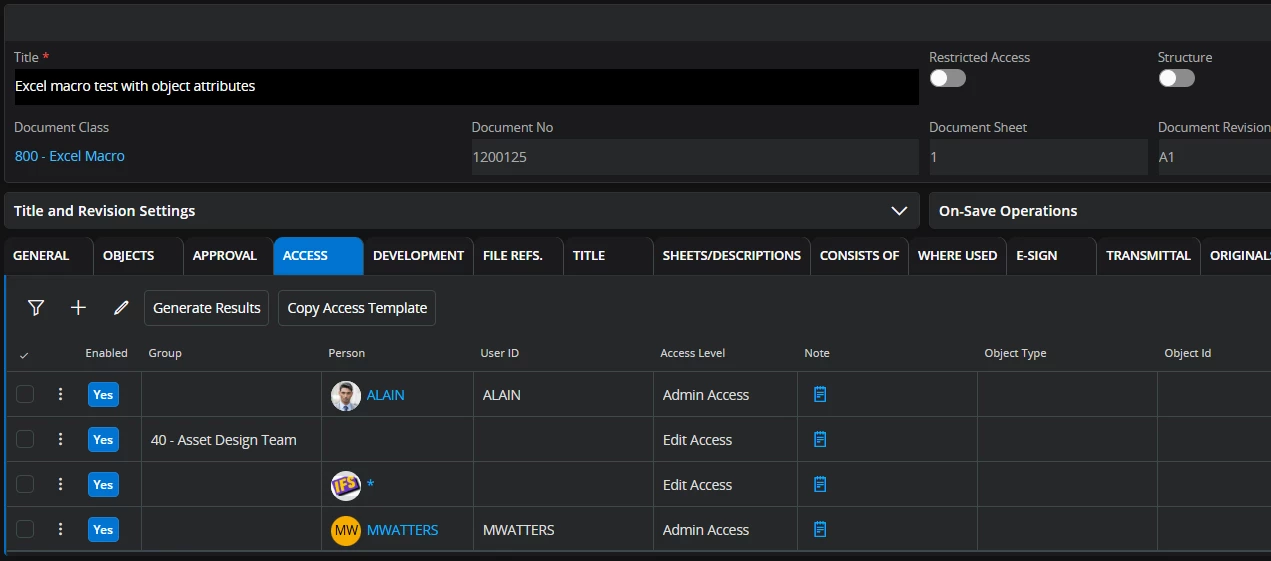The height and width of the screenshot is (561, 1271).
Task: Tick the select-all checkbox in table header
Action: click(x=24, y=354)
